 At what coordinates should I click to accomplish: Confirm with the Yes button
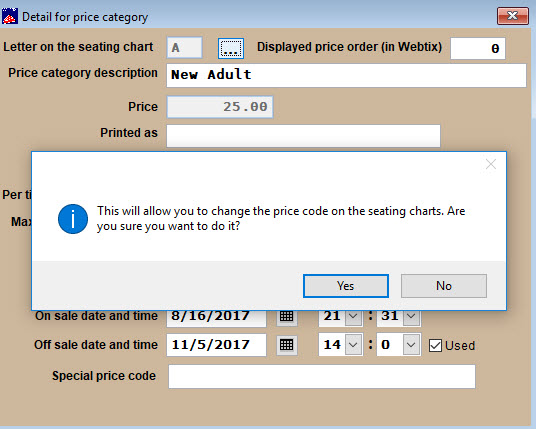coord(346,286)
